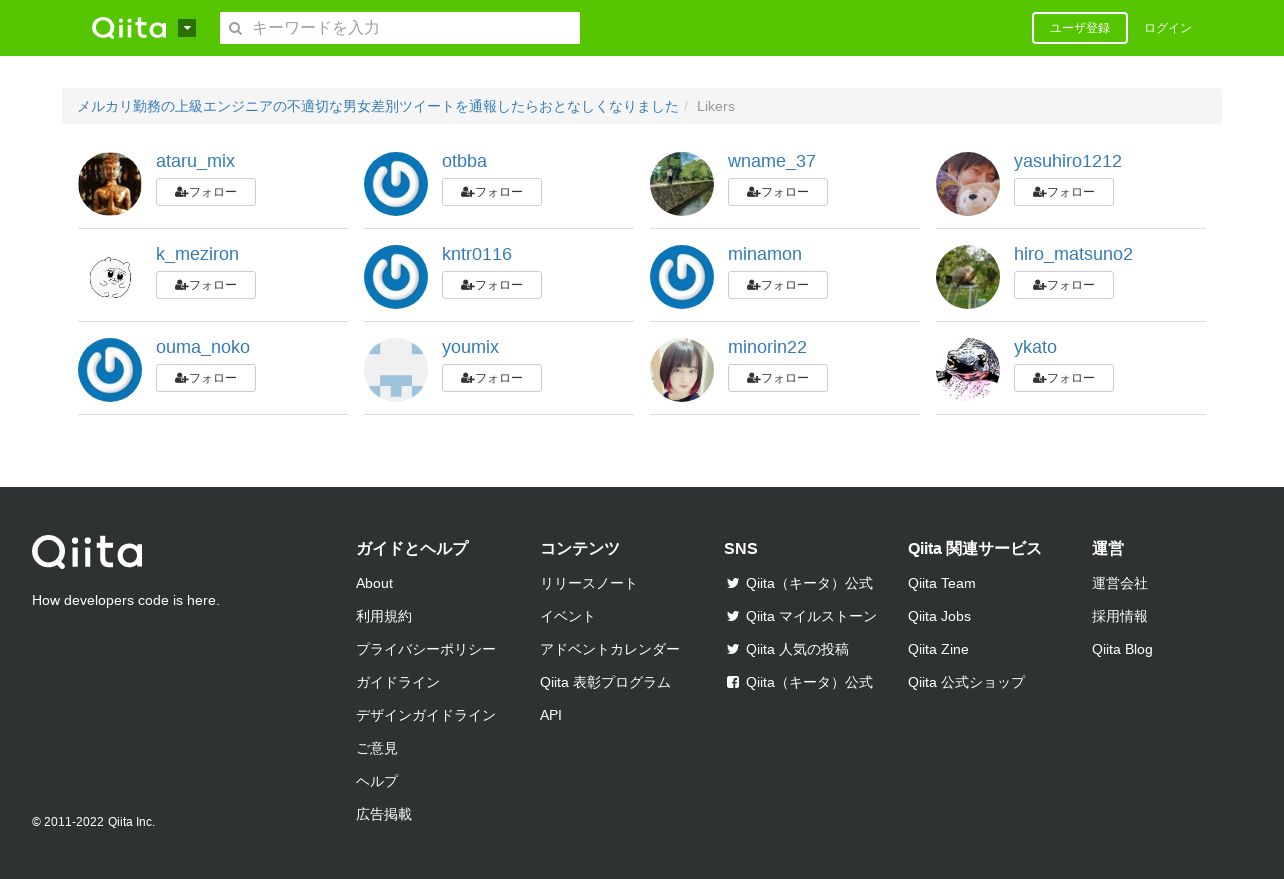Open the wname_37 profile link
The image size is (1284, 879).
click(772, 161)
